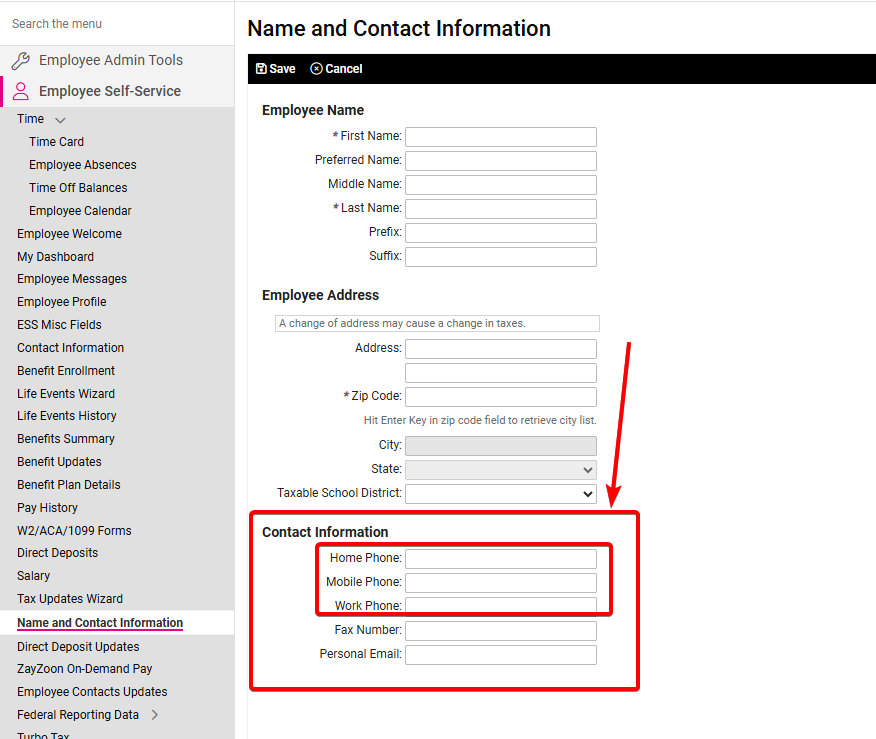Open the State dropdown
Screen dimensions: 876x739
[x=501, y=470]
